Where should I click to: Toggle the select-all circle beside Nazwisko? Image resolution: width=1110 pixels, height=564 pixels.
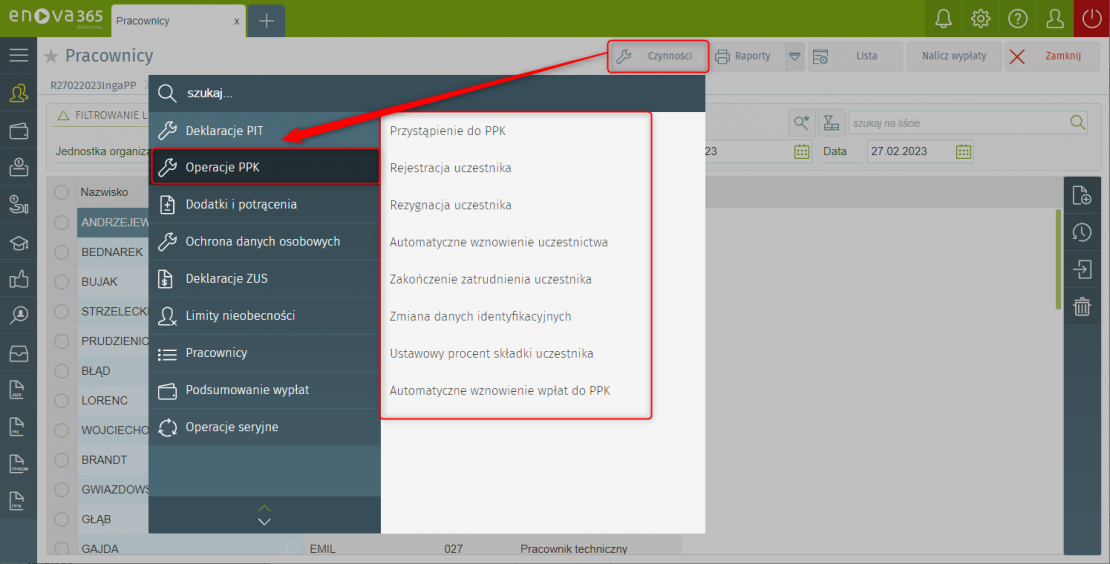[x=62, y=192]
